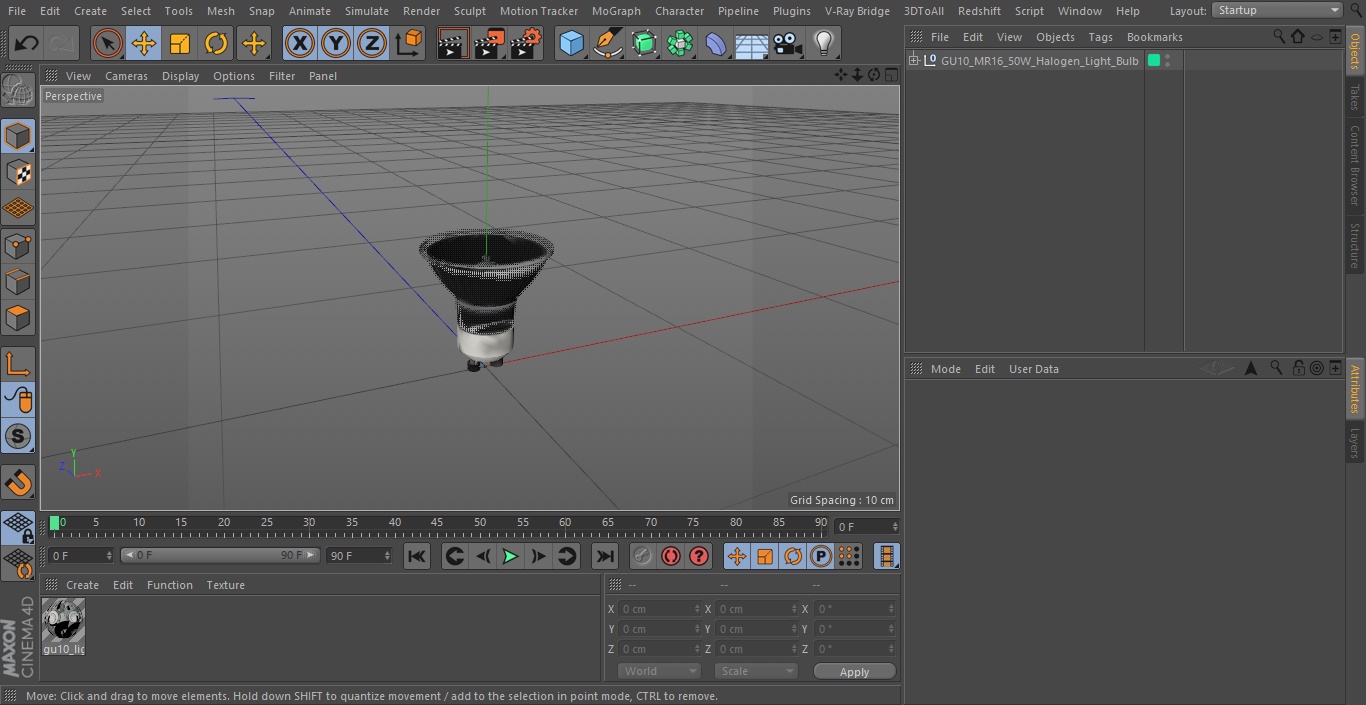Open Objects panel Tags menu
The width and height of the screenshot is (1366, 705).
[x=1100, y=37]
